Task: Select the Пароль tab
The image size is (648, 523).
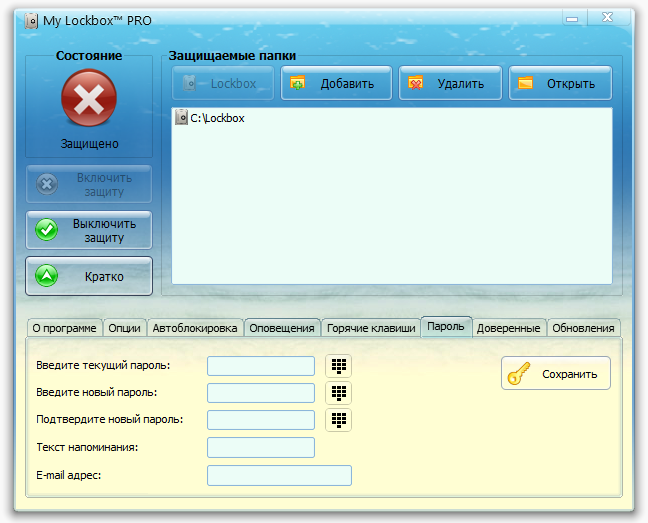Action: click(x=446, y=327)
